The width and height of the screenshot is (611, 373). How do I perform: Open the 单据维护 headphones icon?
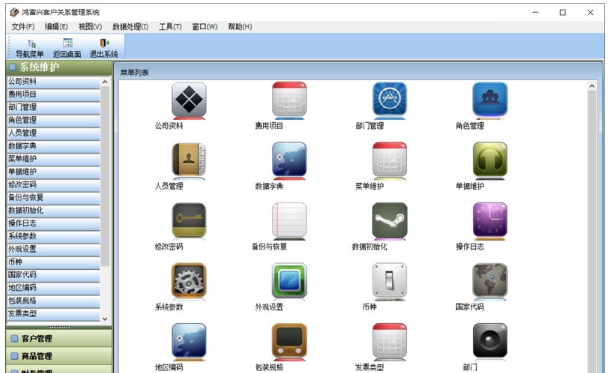(x=490, y=160)
